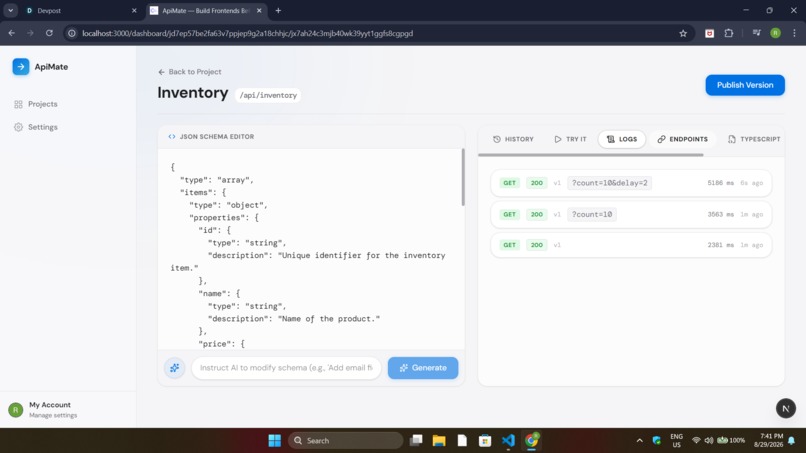Bookmark this page with star icon
The image size is (806, 453).
point(683,33)
